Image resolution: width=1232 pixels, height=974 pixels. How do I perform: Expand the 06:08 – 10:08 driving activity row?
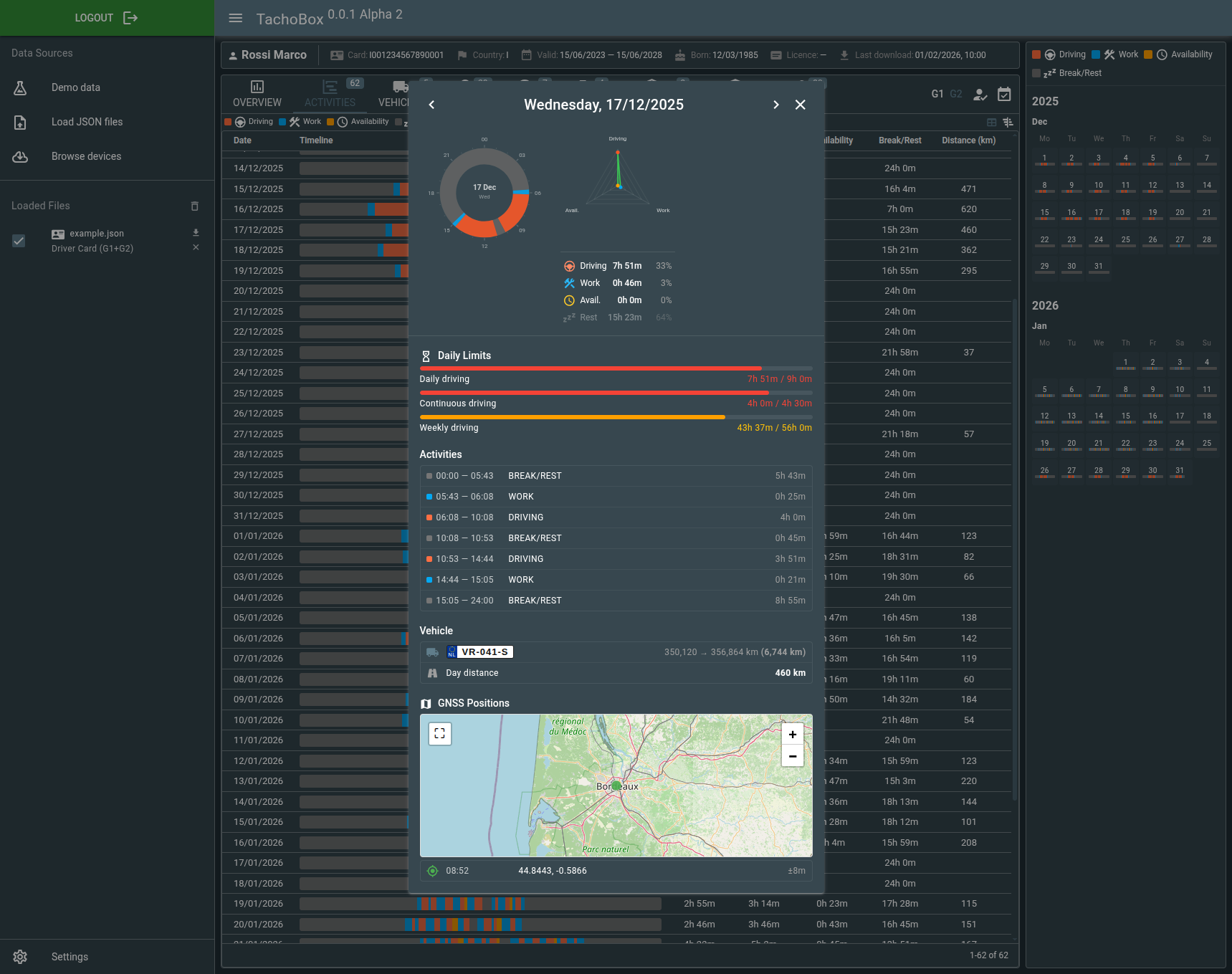(616, 517)
